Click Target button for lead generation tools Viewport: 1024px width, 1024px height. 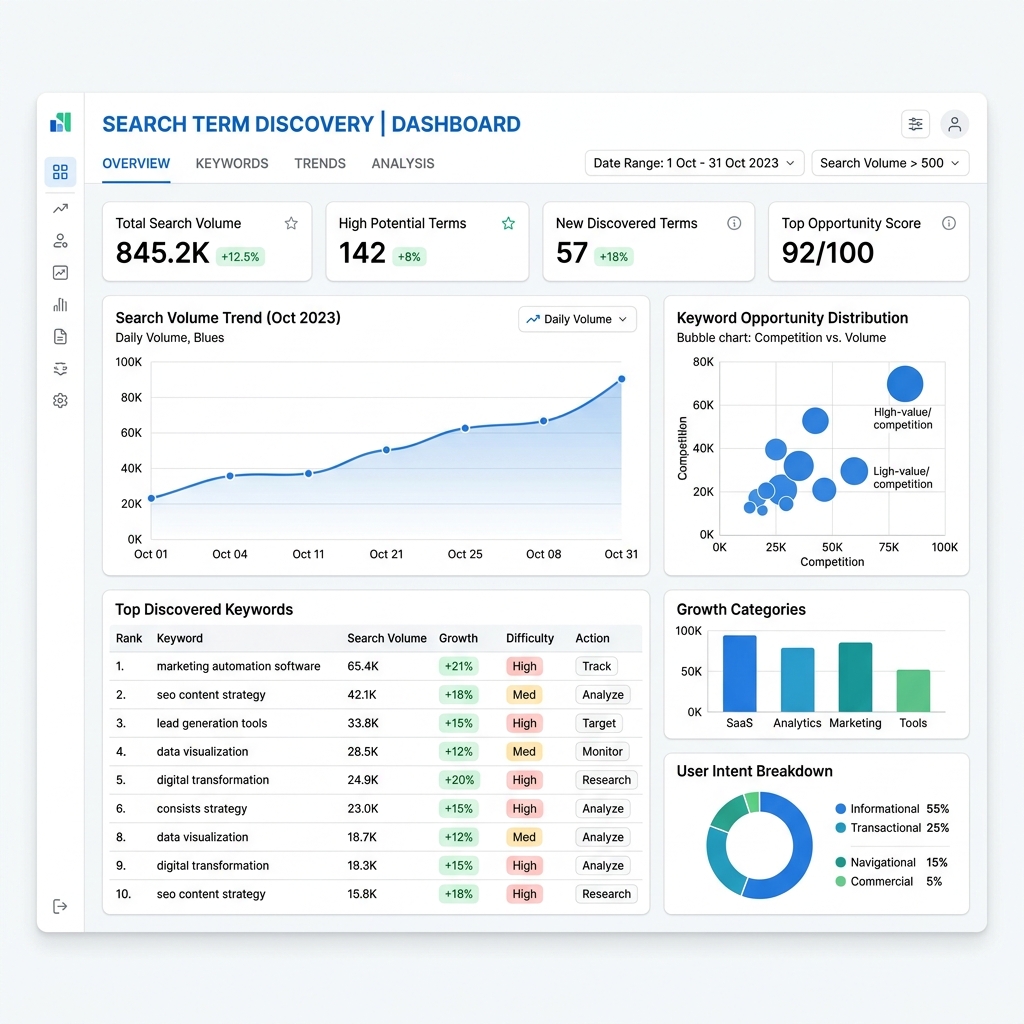coord(599,723)
